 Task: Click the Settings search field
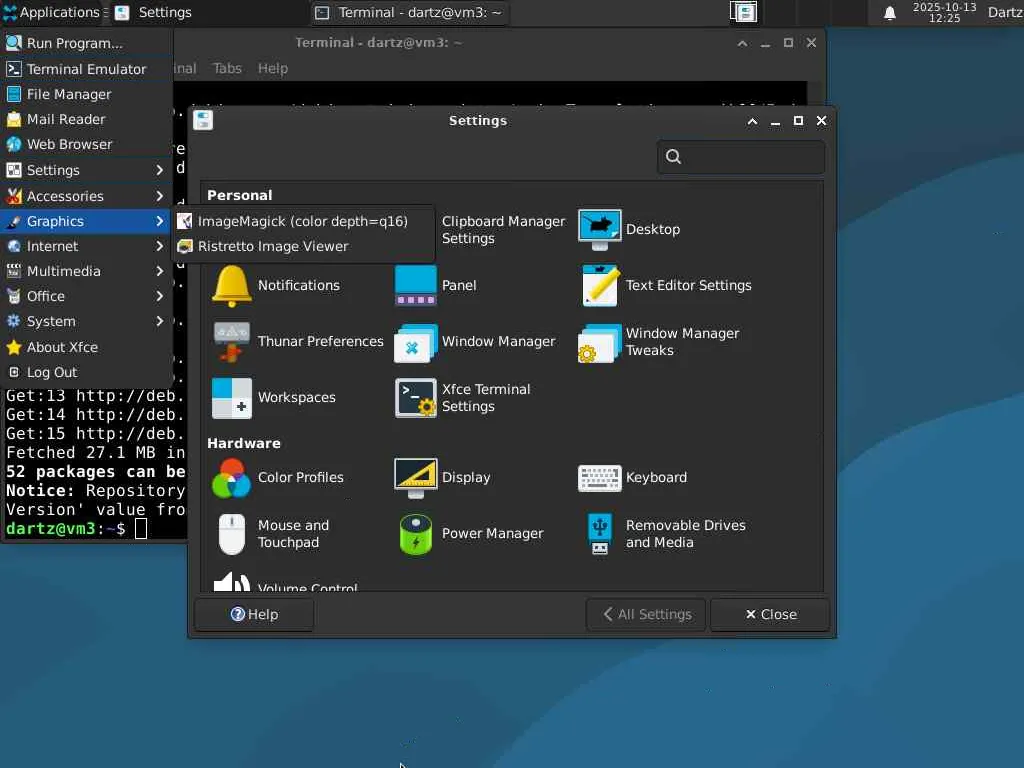click(741, 157)
